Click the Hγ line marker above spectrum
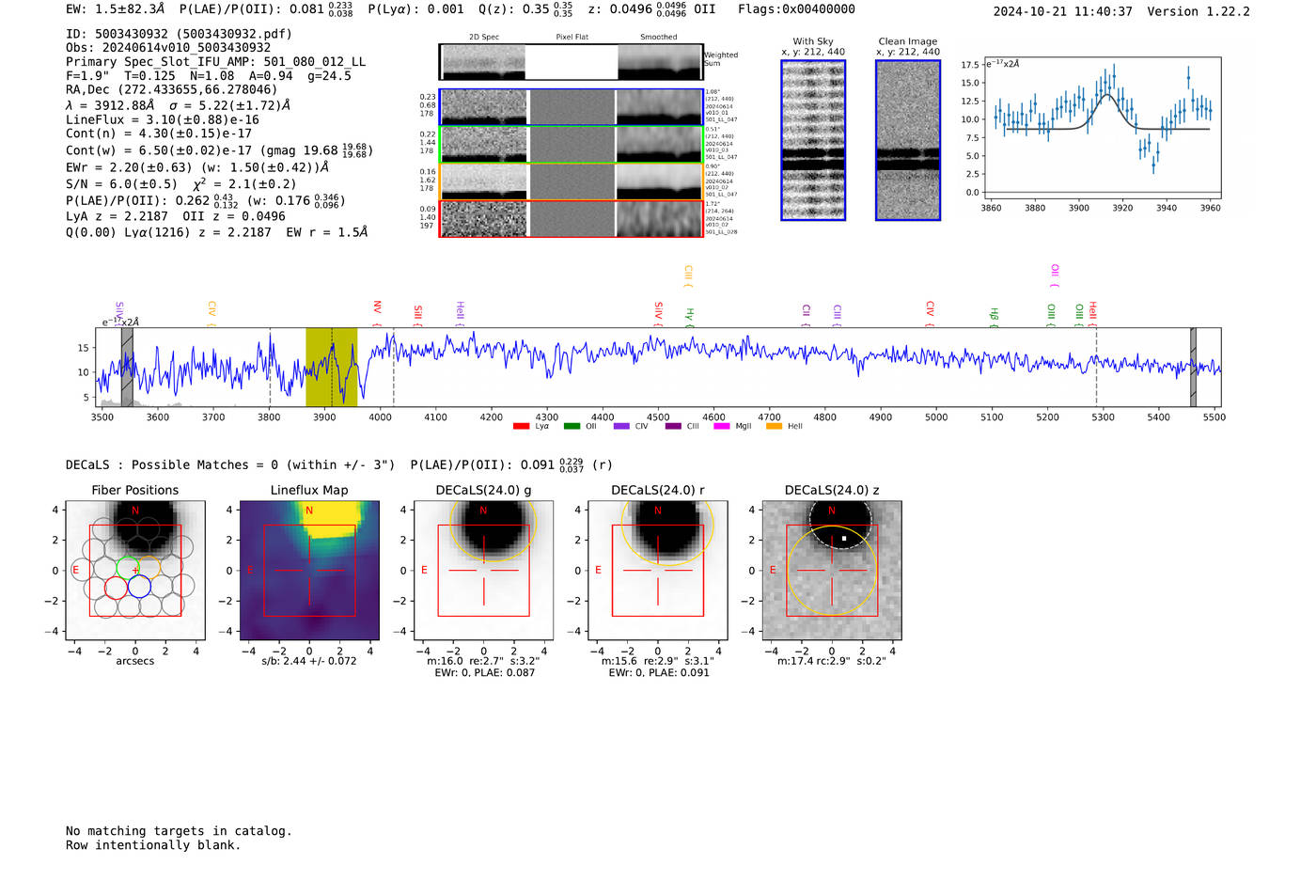 tap(689, 317)
